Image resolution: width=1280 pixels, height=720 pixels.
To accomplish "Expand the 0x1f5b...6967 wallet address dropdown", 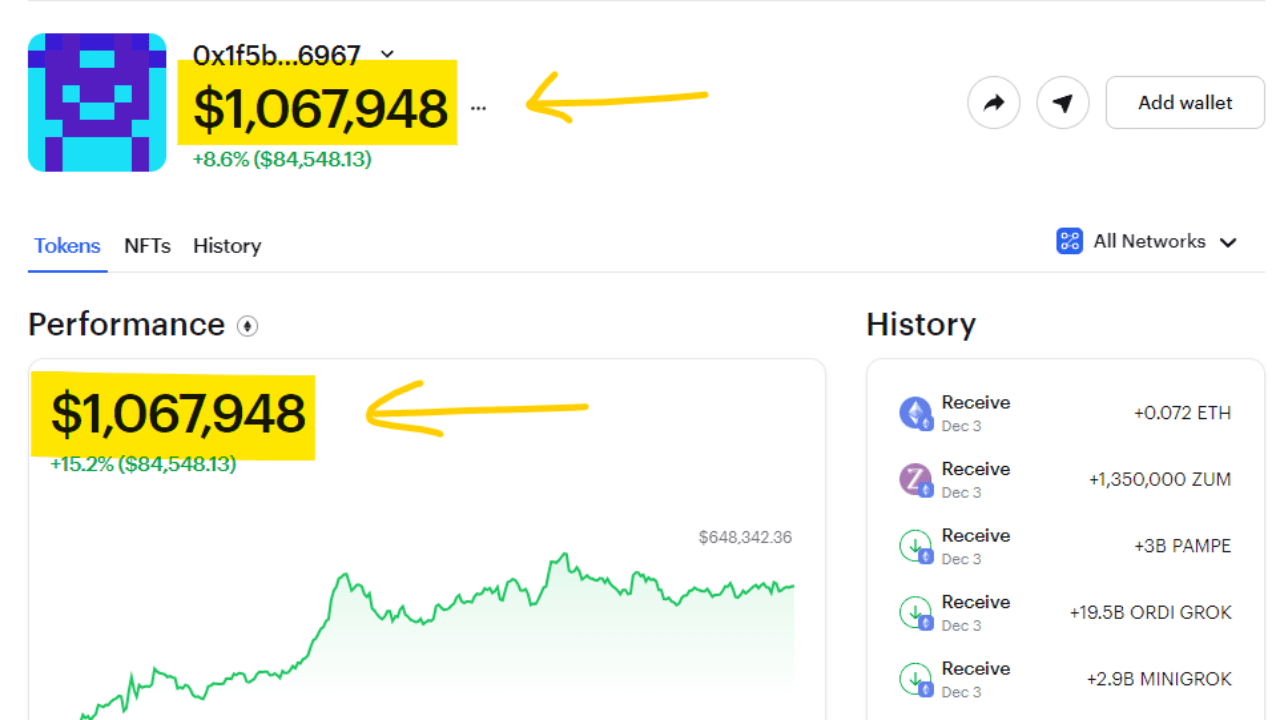I will [388, 54].
